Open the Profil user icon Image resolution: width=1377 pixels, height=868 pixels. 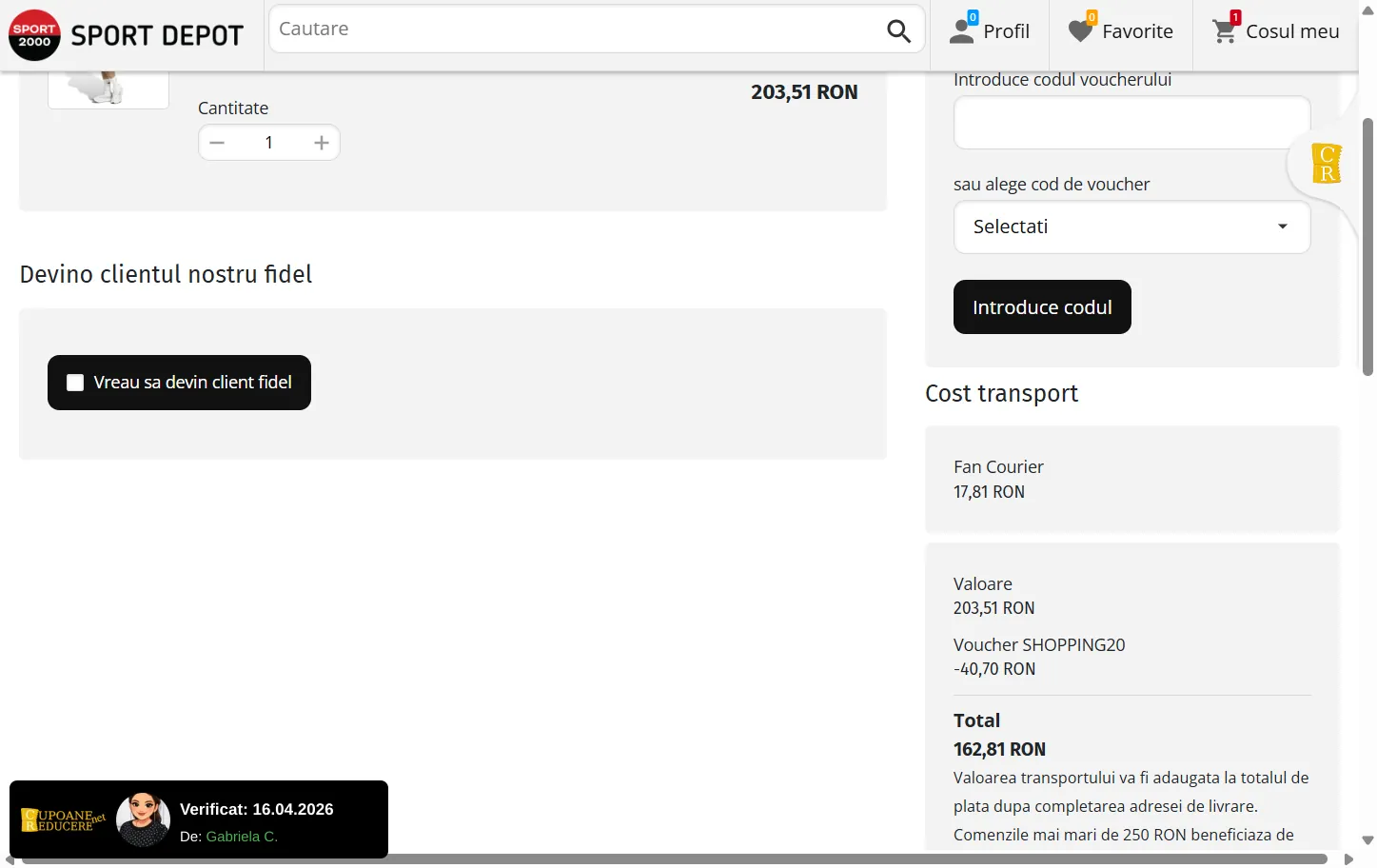[962, 31]
